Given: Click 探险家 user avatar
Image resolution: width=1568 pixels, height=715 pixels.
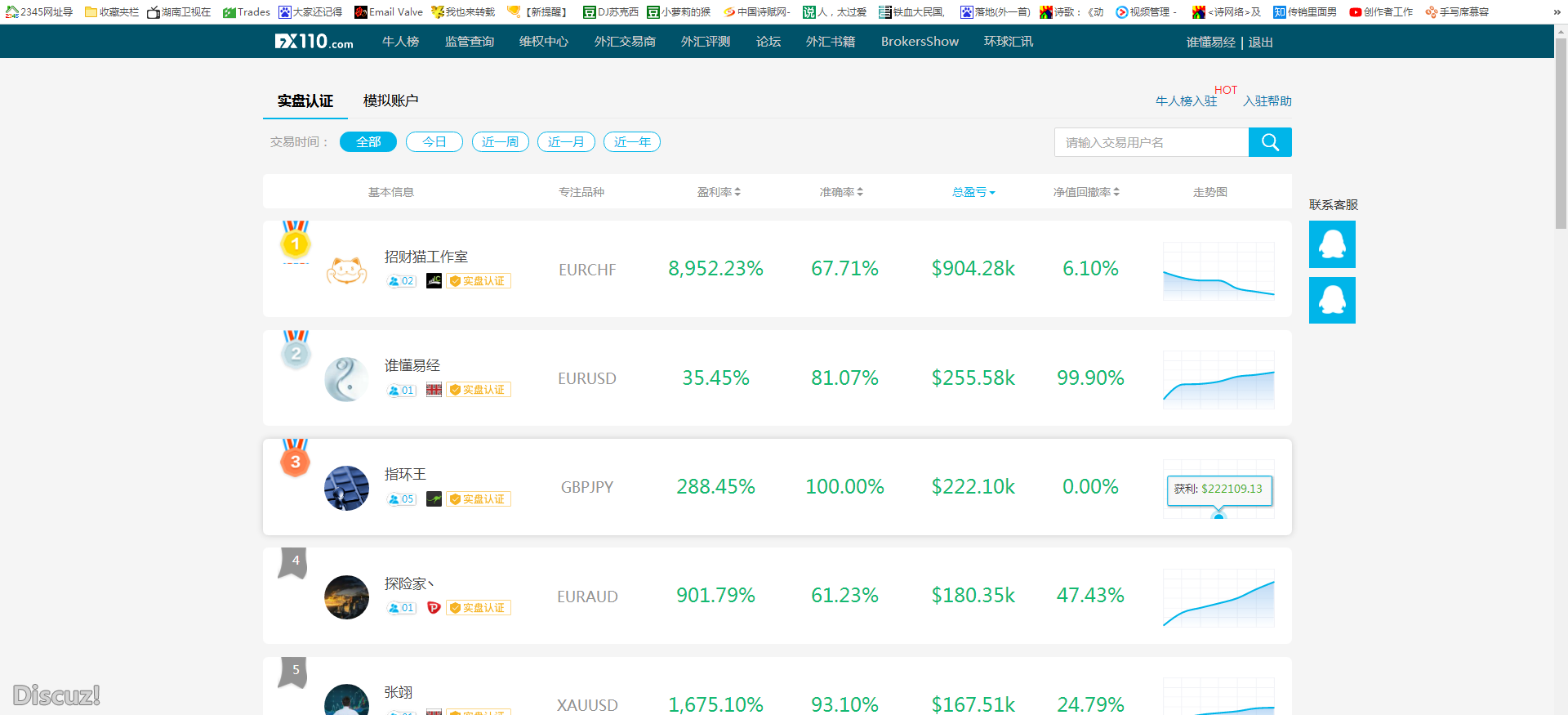Looking at the screenshot, I should 347,597.
